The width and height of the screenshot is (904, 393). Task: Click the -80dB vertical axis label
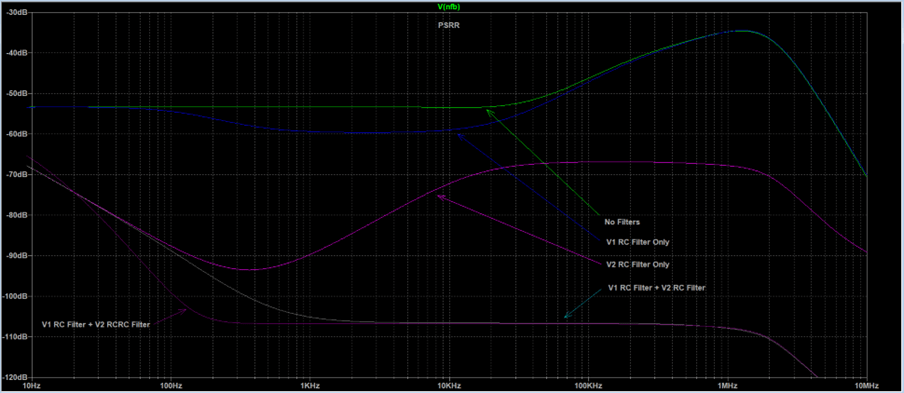click(16, 215)
